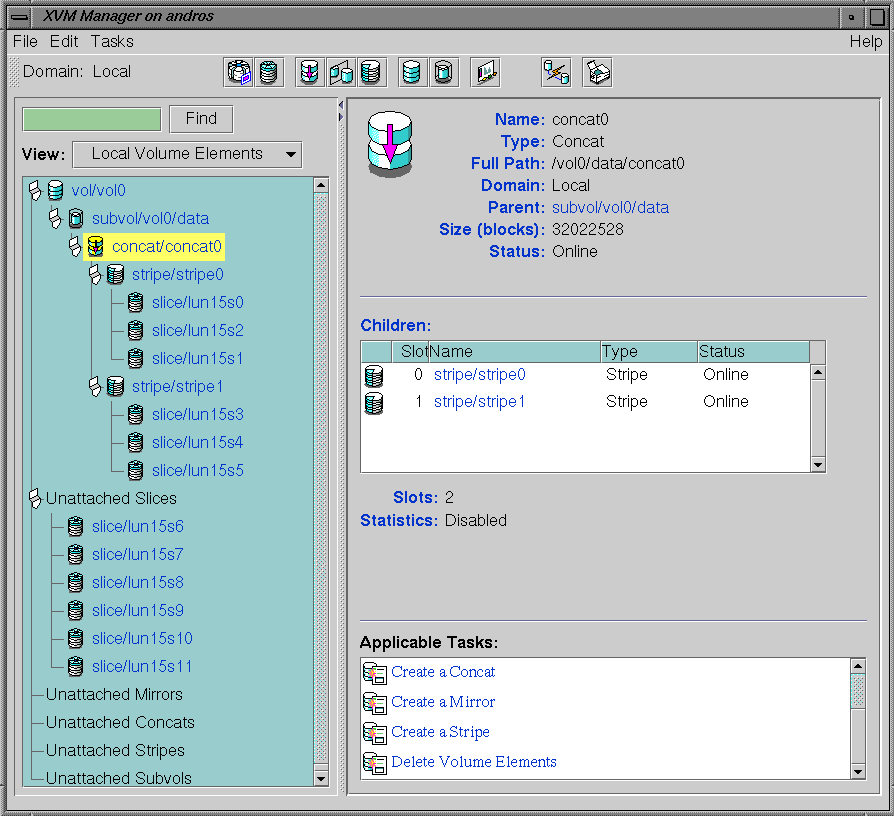The height and width of the screenshot is (816, 894).
Task: Collapse the subvol/vol0/data tree node
Action: (x=55, y=218)
